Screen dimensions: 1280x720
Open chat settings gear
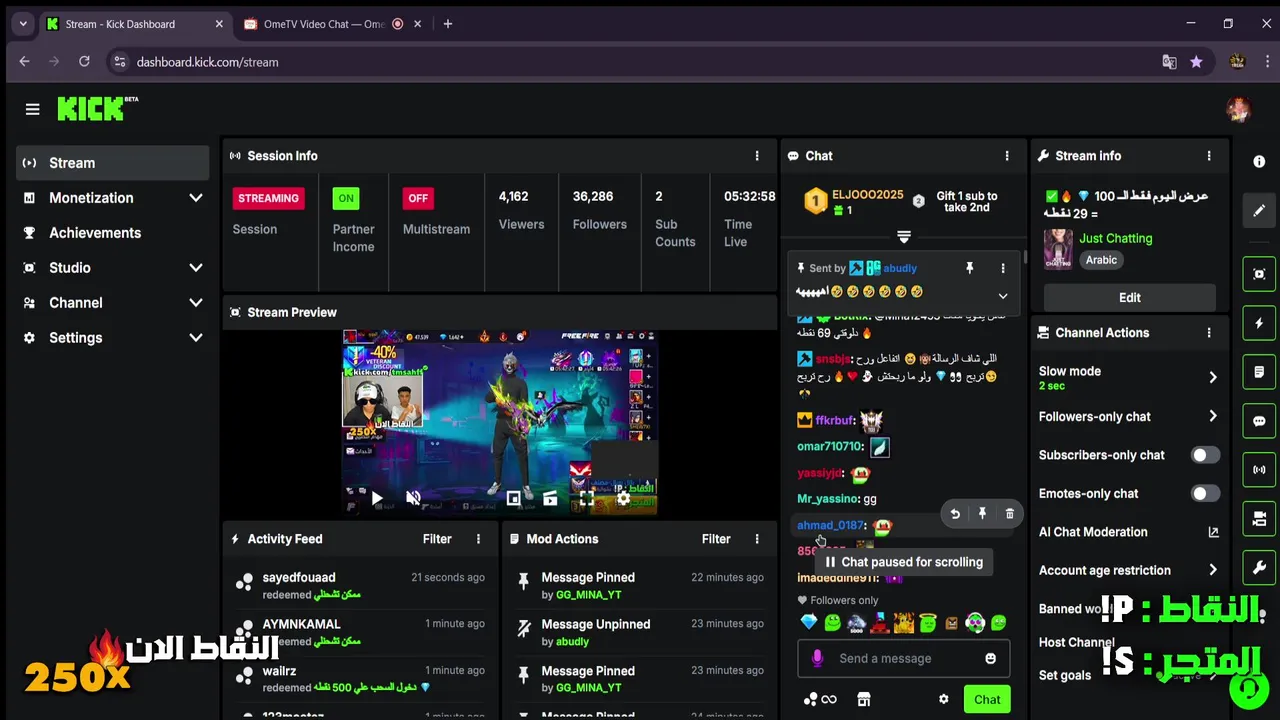click(x=943, y=699)
